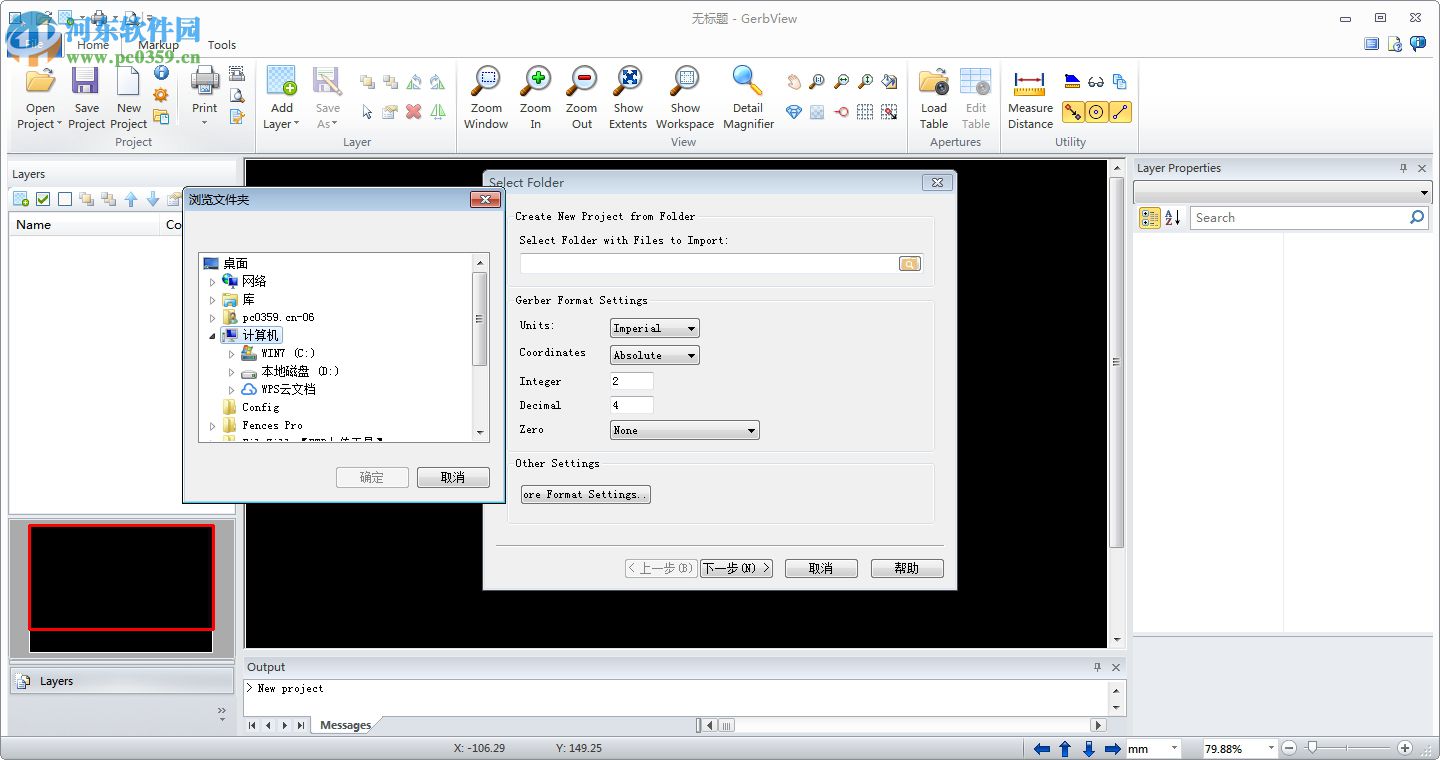
Task: Open settings gear icon in Project group
Action: point(161,94)
